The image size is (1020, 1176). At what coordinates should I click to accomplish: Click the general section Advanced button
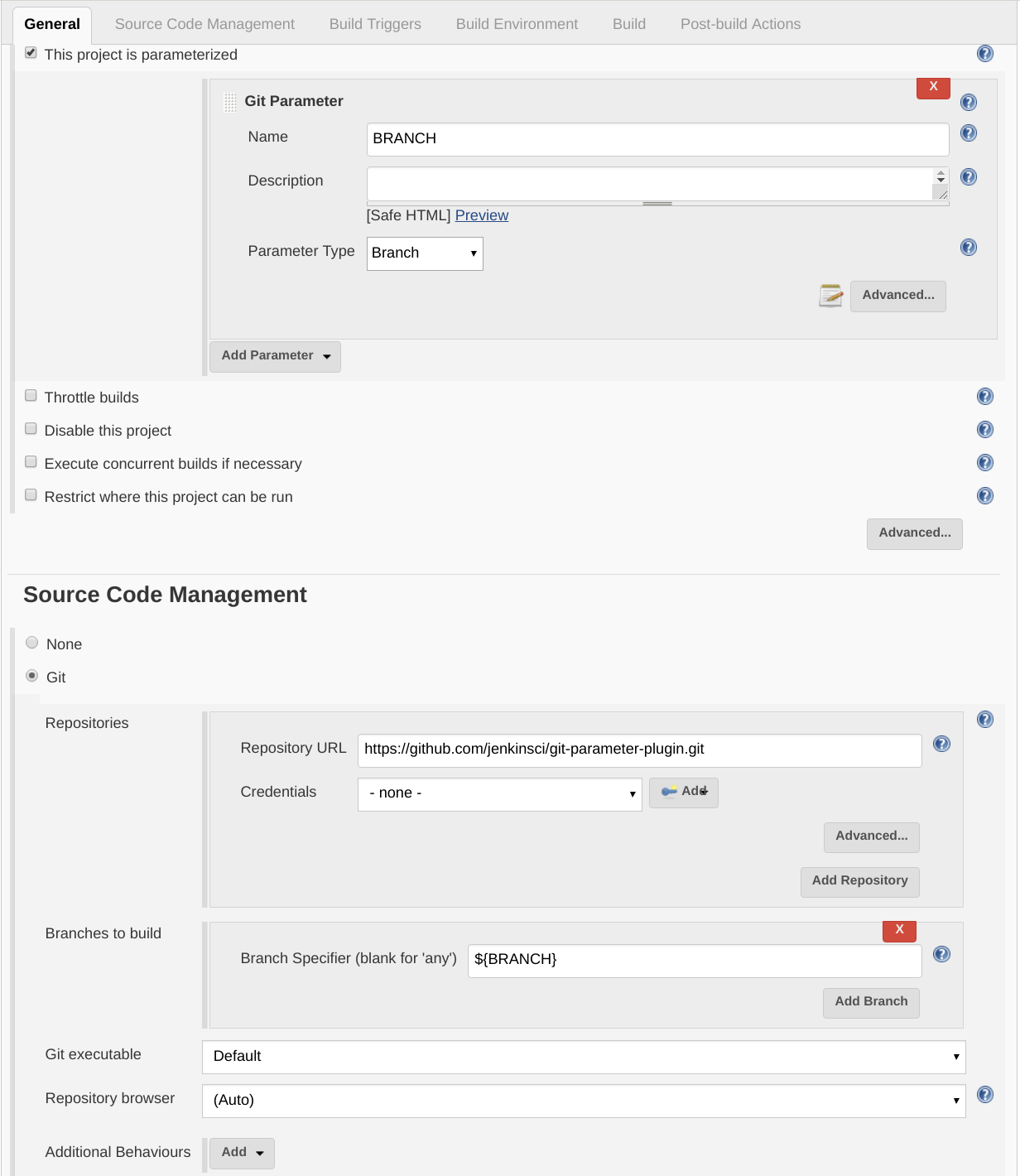915,533
